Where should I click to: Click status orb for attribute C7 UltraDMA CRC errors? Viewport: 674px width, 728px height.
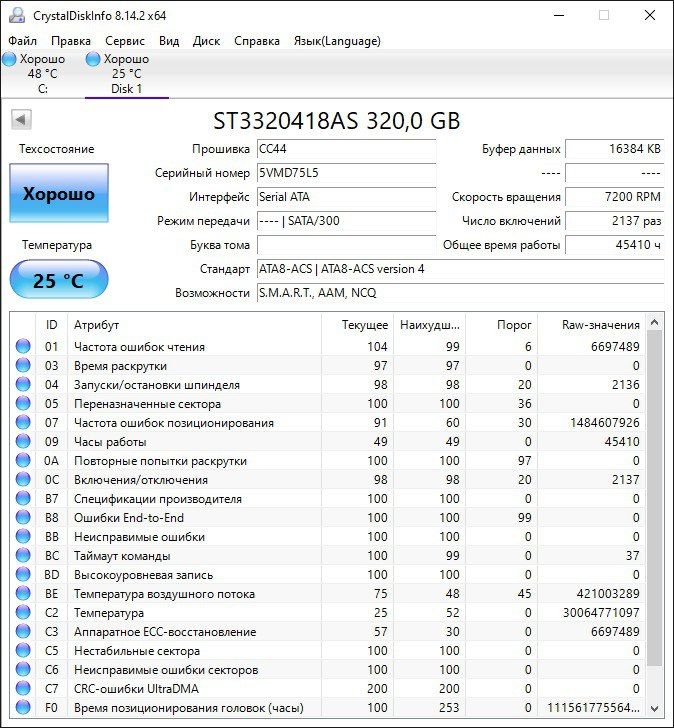[23, 689]
